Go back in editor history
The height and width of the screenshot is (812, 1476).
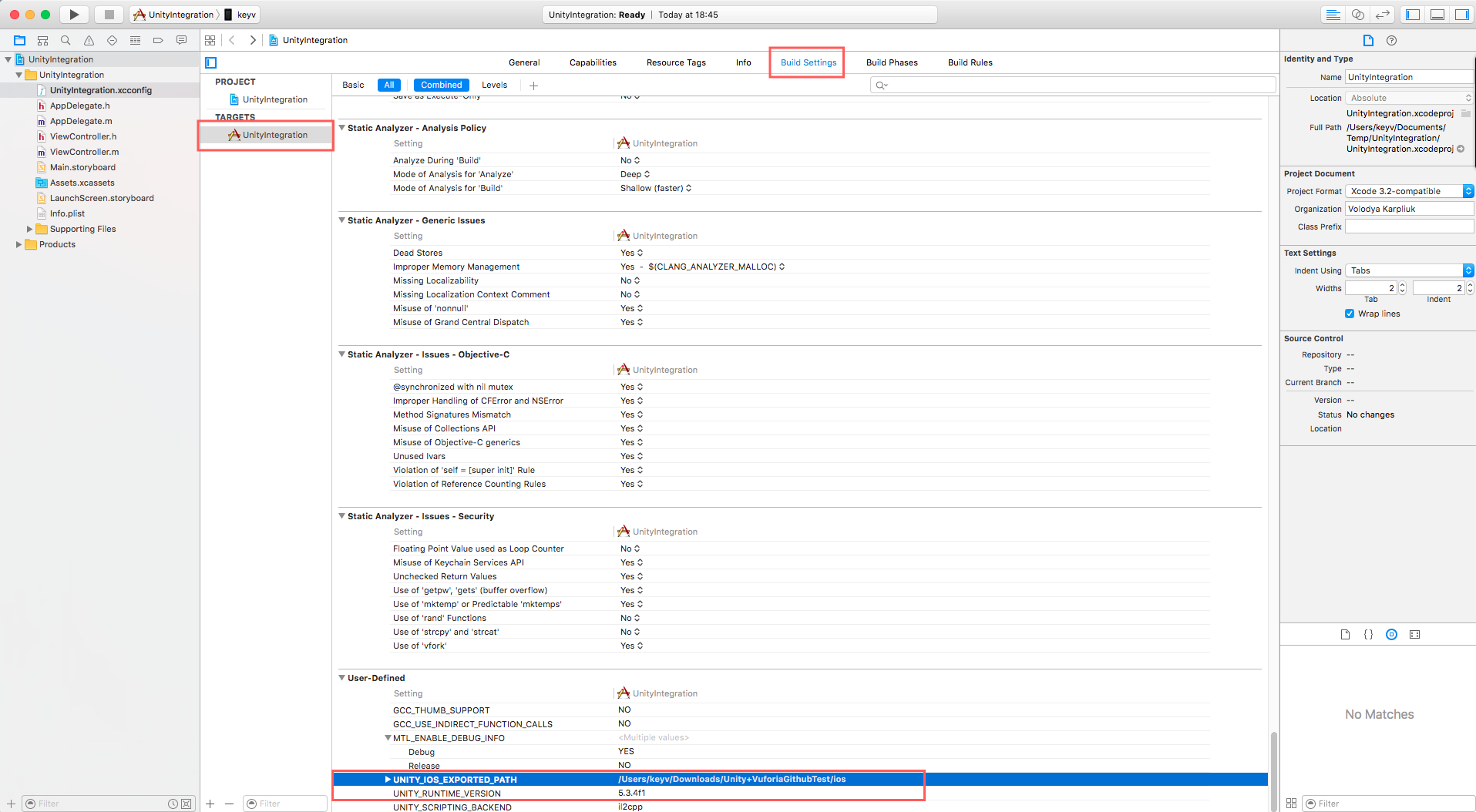(232, 40)
